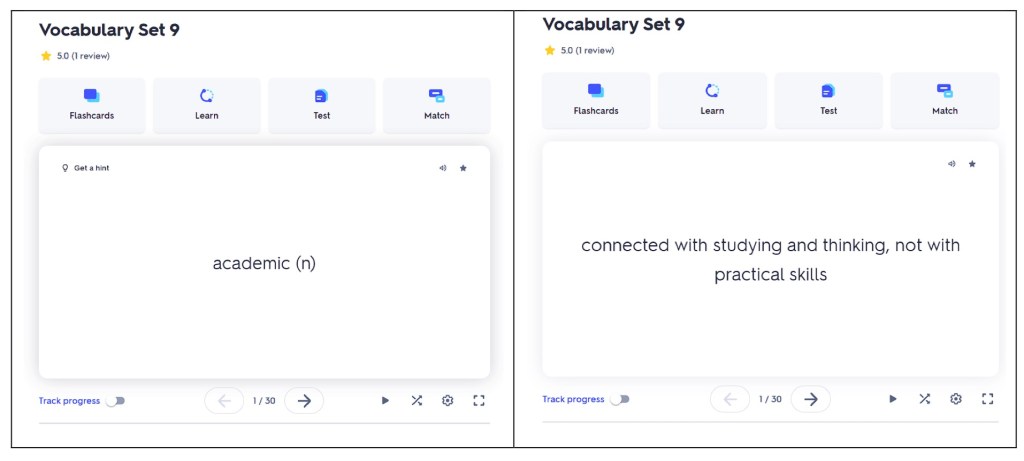Star the 'academic (n)' flashcard
The width and height of the screenshot is (1024, 461).
click(463, 168)
